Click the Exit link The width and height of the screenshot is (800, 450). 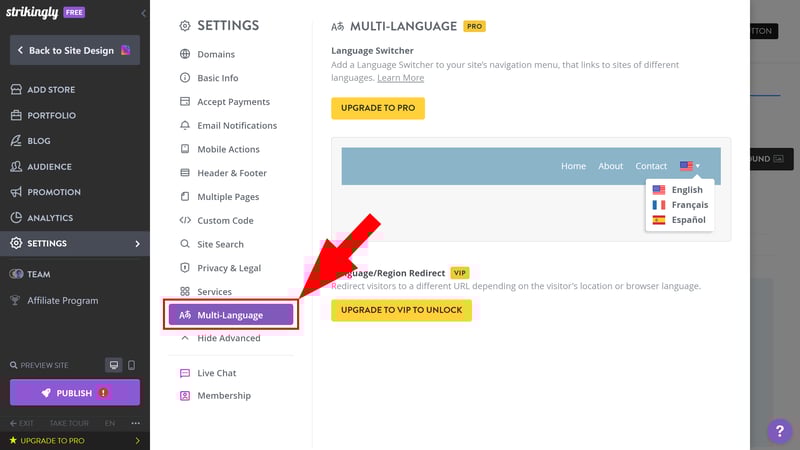22,423
